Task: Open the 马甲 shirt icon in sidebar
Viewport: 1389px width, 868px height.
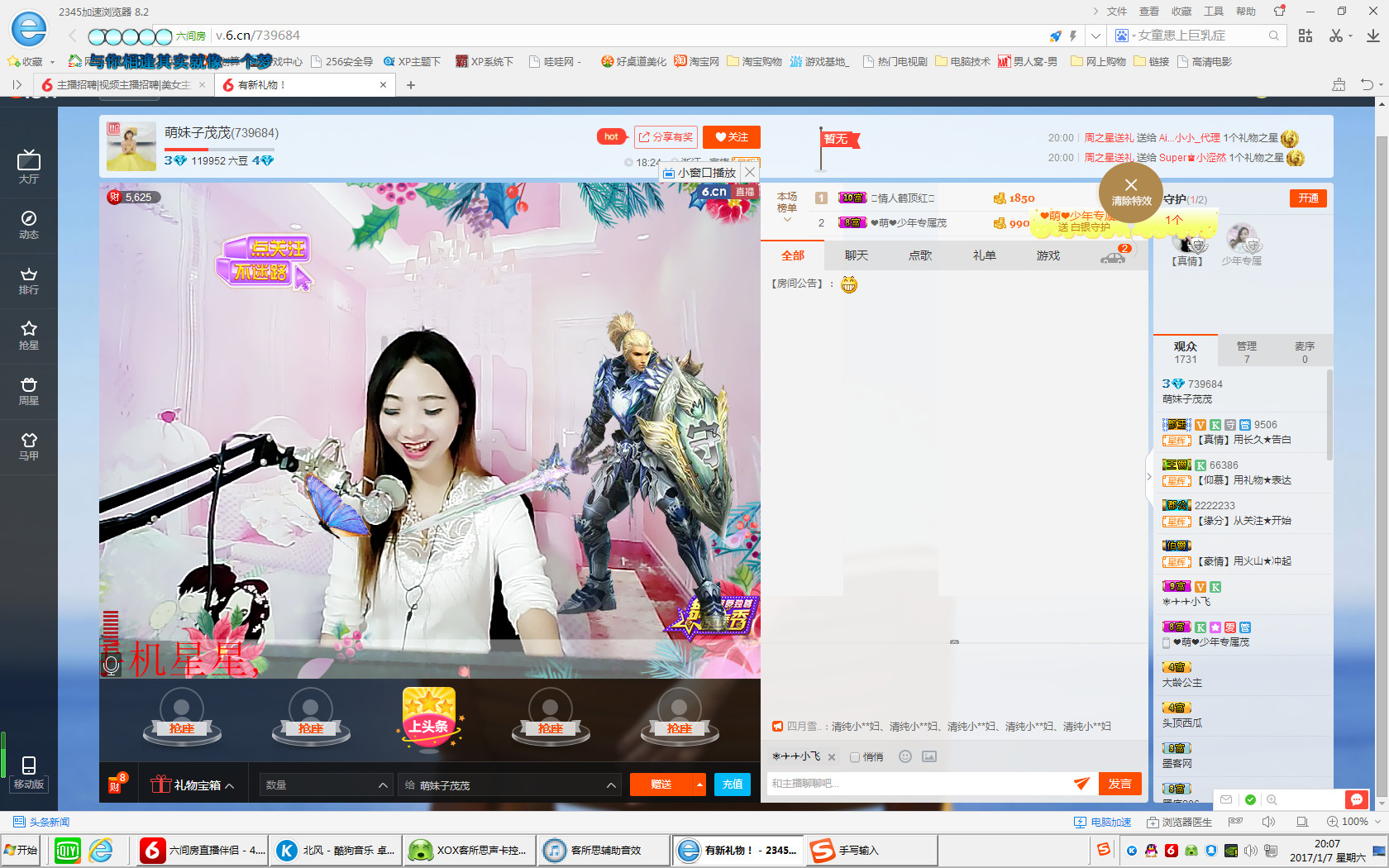Action: 29,446
